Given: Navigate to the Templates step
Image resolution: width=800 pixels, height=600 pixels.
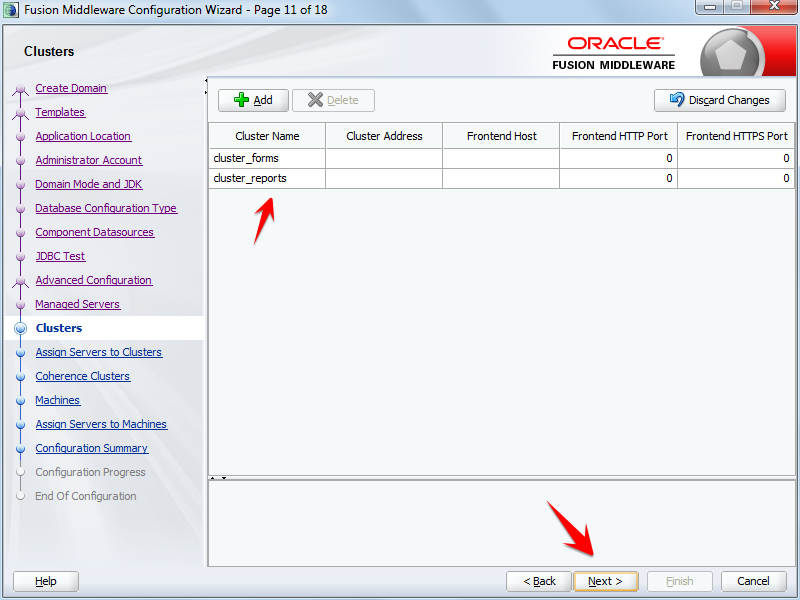Looking at the screenshot, I should tap(60, 112).
